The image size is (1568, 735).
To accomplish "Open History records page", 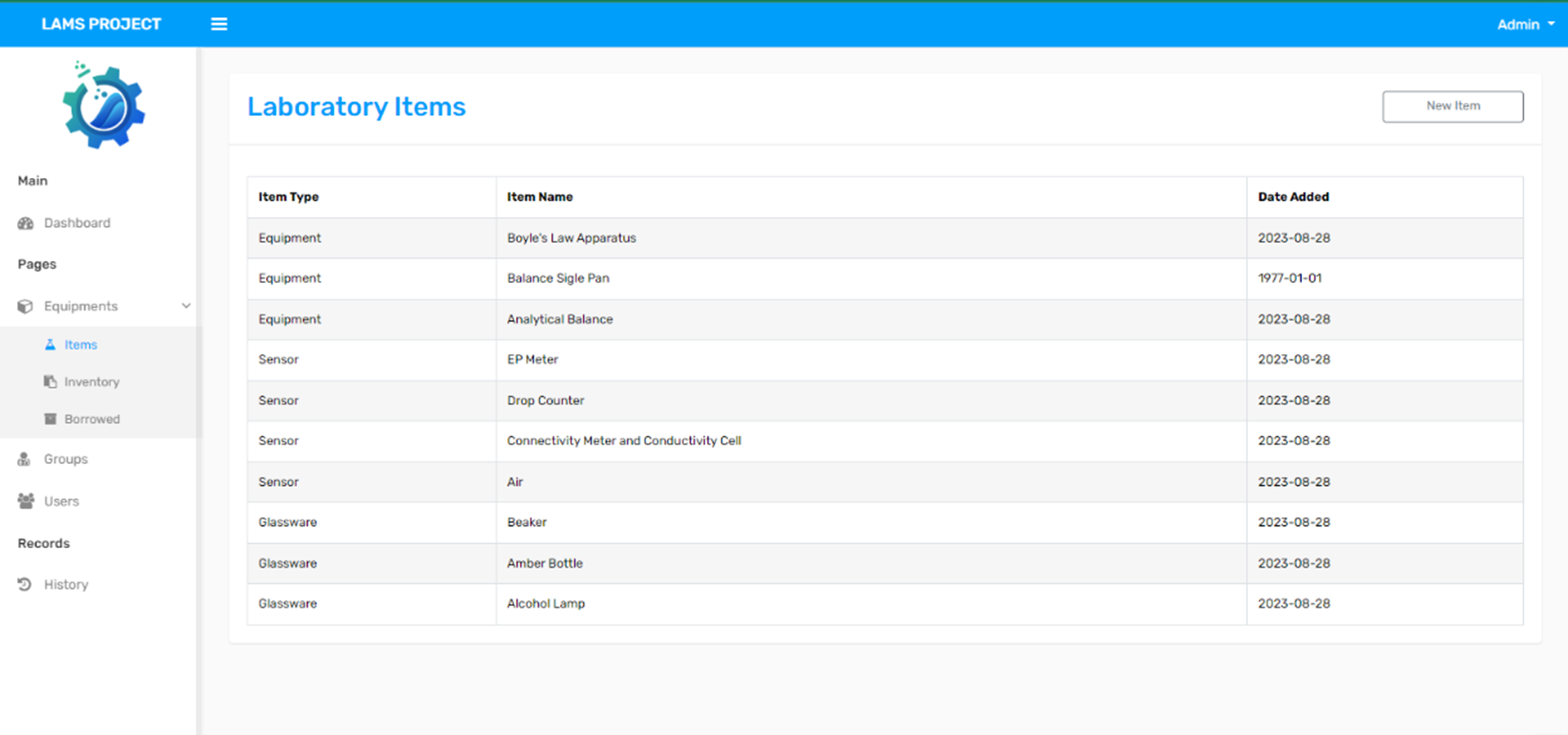I will pyautogui.click(x=65, y=584).
